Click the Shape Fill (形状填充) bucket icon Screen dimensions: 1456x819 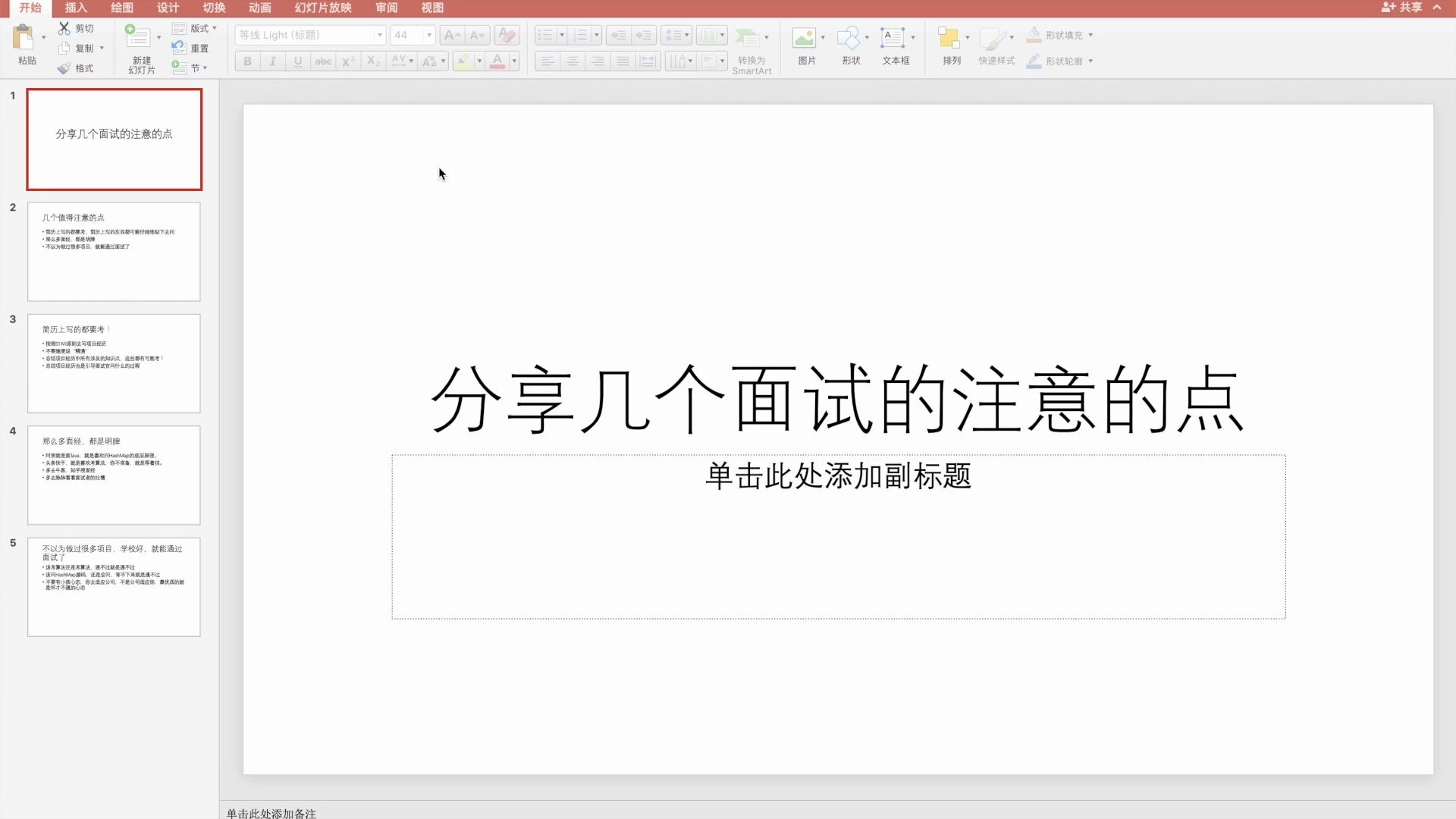[1034, 35]
